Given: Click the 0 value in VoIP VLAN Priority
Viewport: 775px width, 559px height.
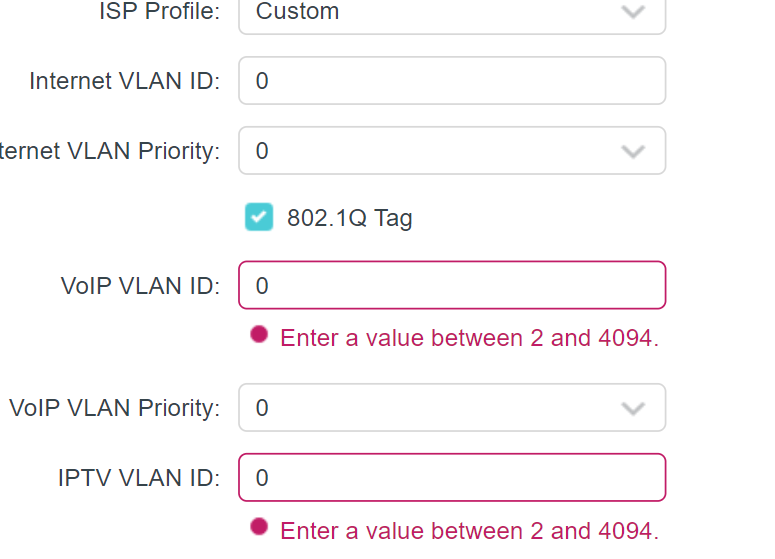Looking at the screenshot, I should point(262,408).
